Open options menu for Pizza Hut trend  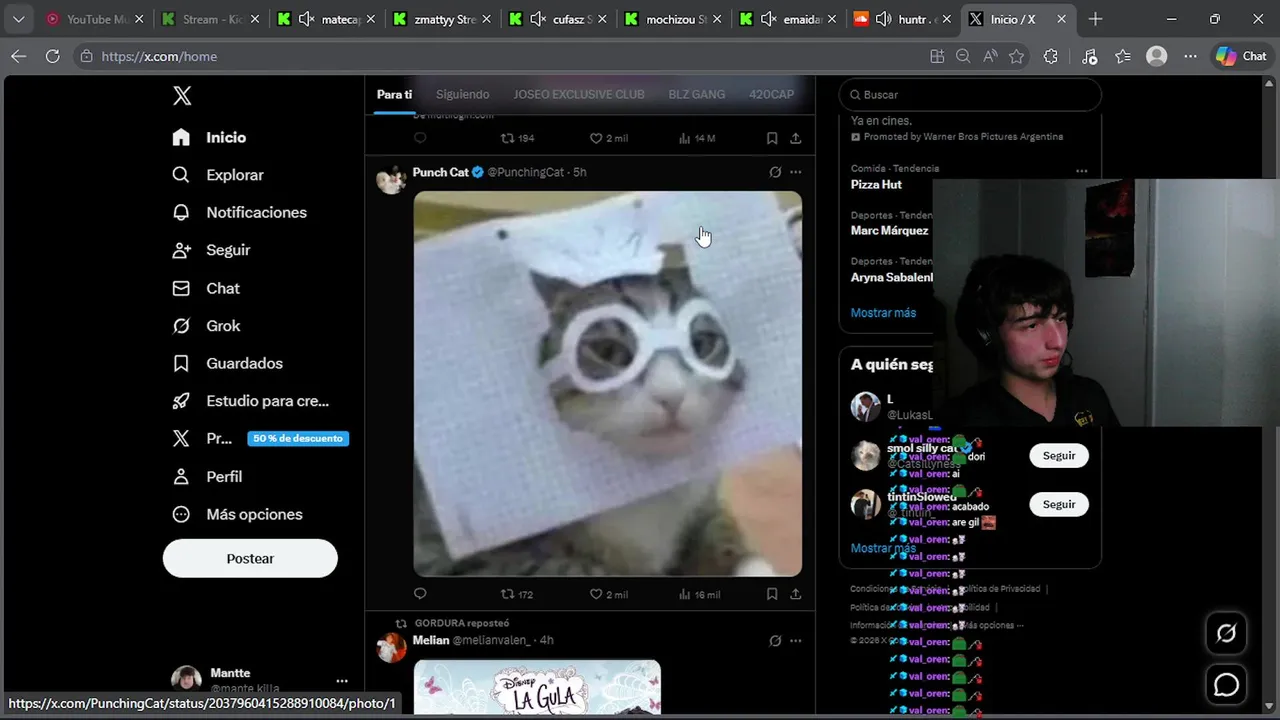pos(1081,171)
